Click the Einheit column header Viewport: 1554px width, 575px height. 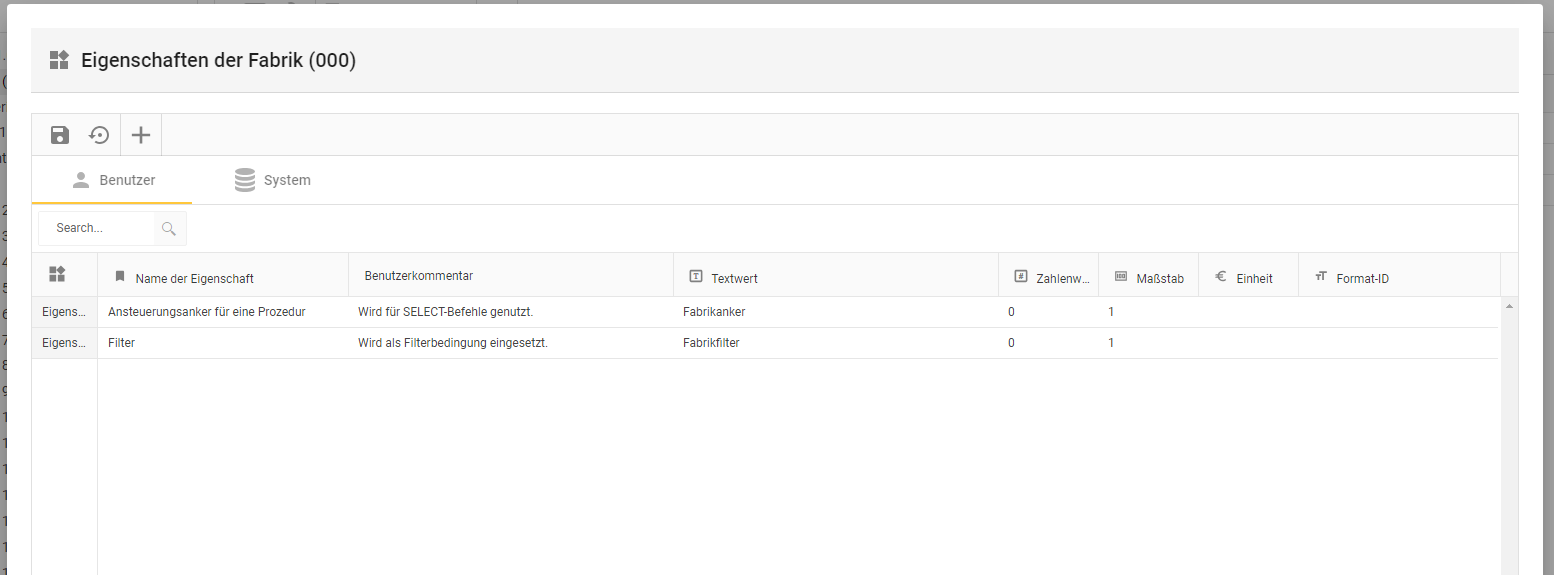[1254, 279]
